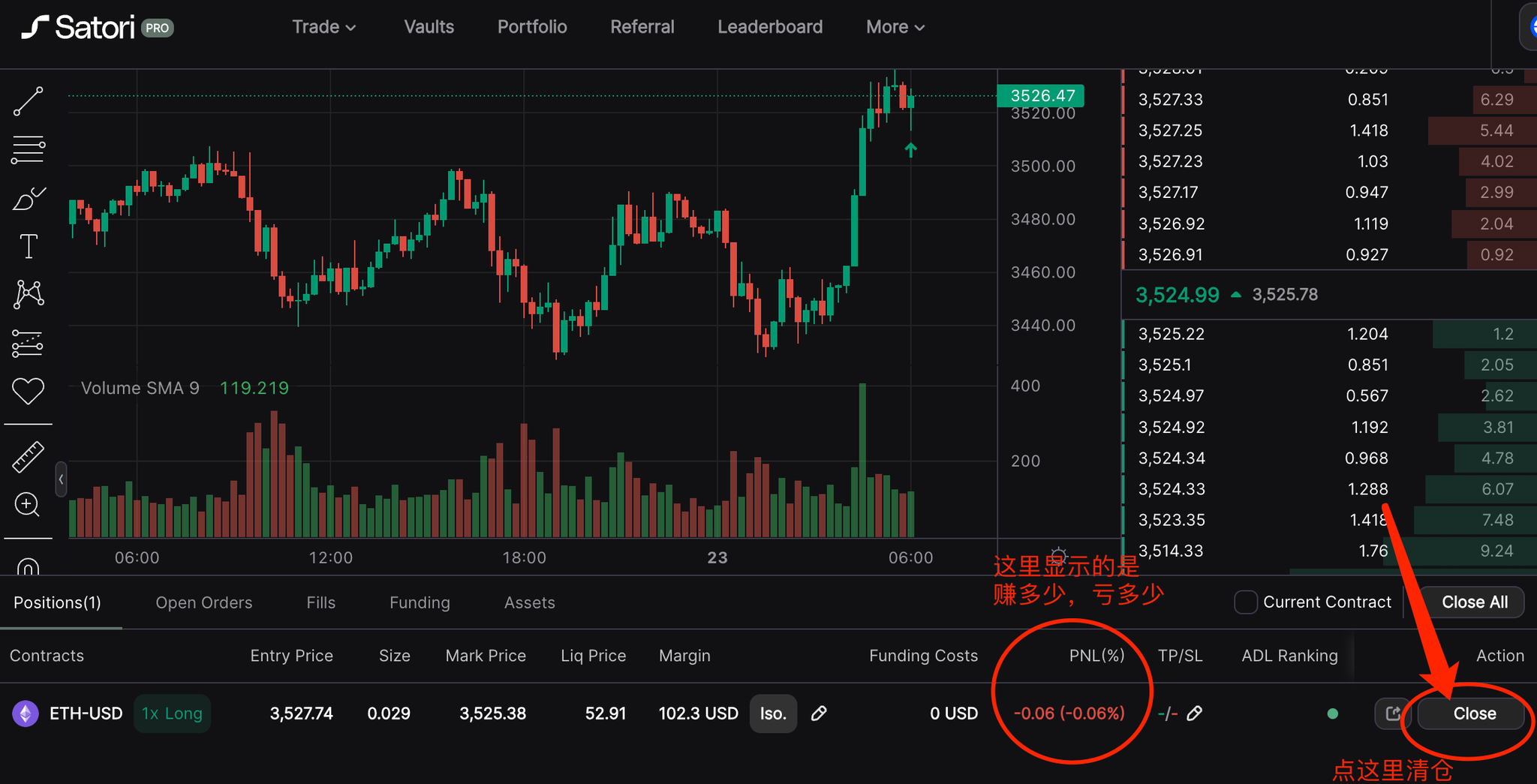Select the ruler measure tool
The width and height of the screenshot is (1537, 784).
tap(29, 457)
